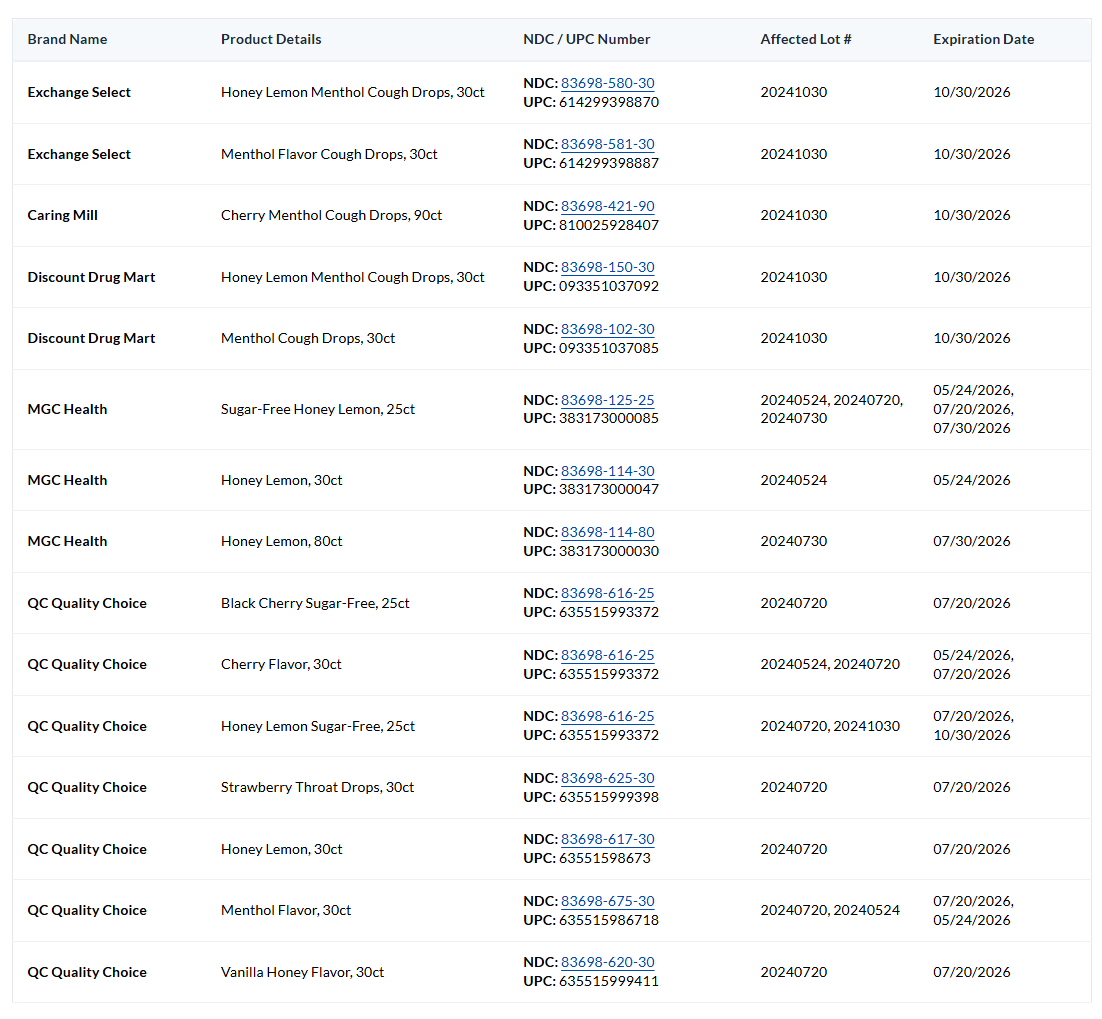Select lot 20240720 in Strawberry Throat Drops row
Image resolution: width=1102 pixels, height=1019 pixels.
[793, 787]
